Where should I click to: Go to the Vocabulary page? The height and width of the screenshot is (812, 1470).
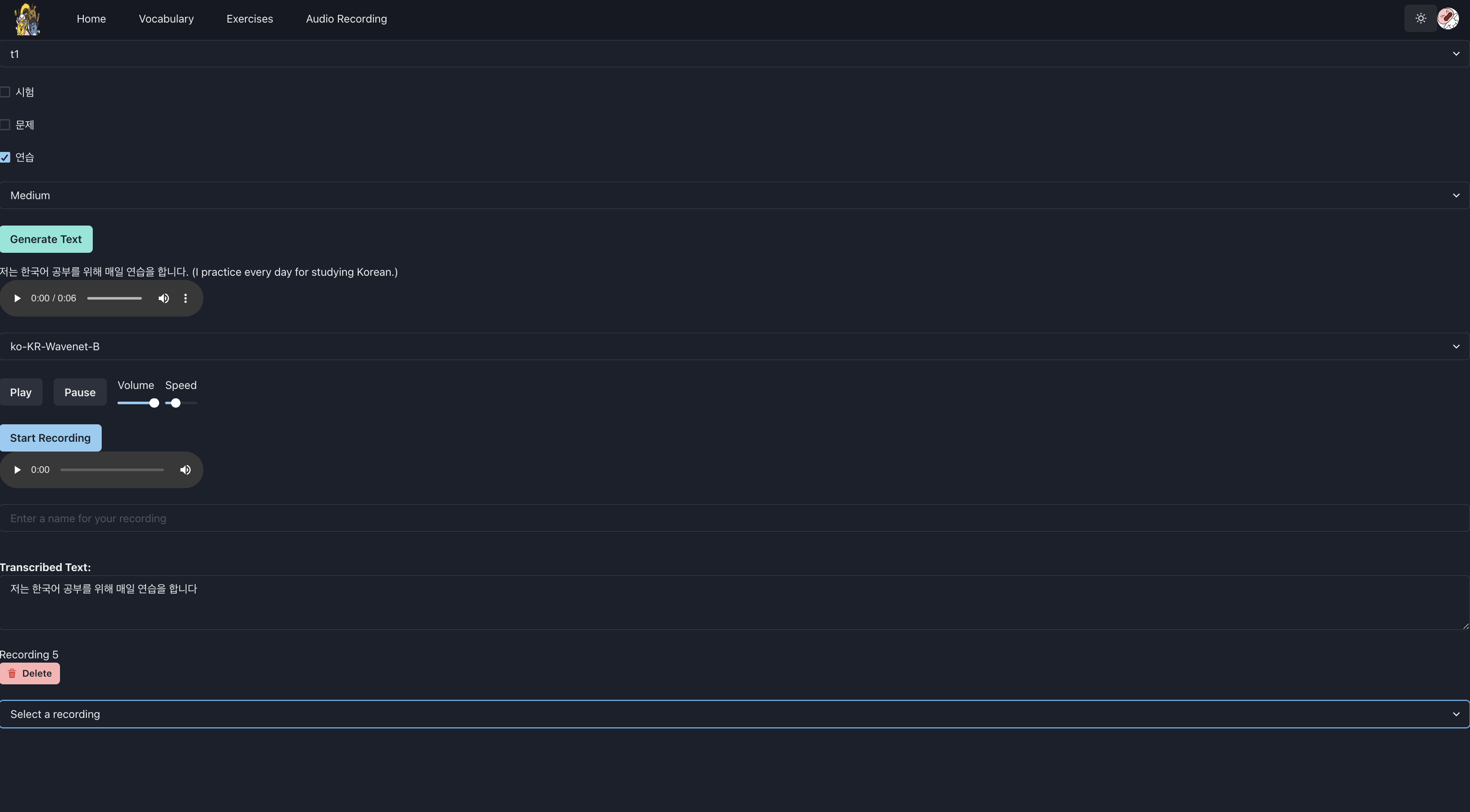(x=166, y=19)
